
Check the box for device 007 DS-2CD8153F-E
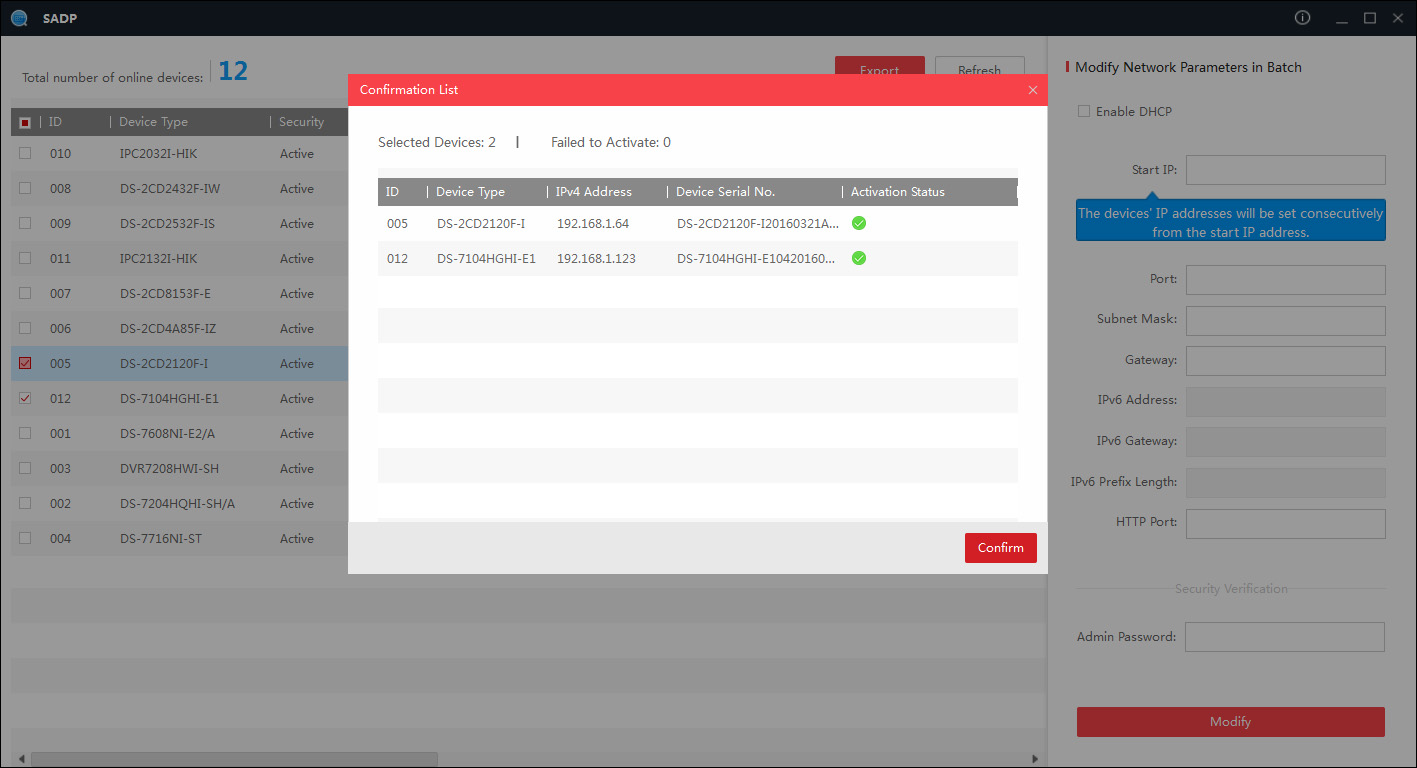tap(25, 293)
